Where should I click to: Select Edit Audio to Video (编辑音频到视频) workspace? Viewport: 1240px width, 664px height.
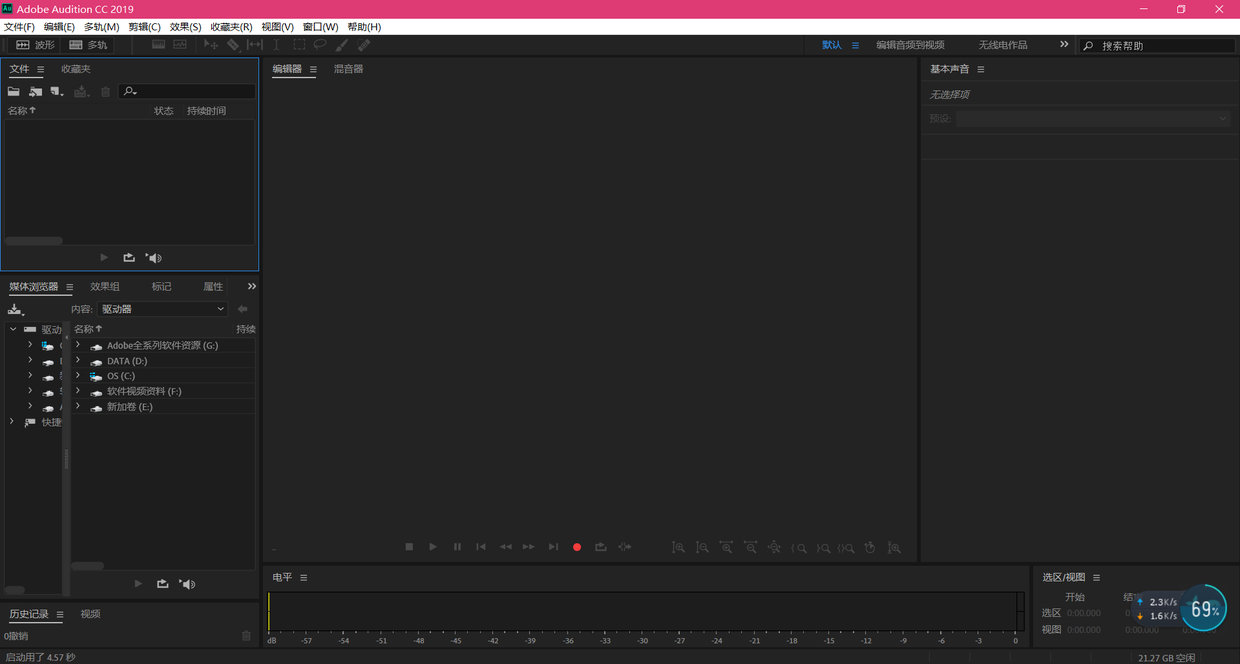coord(910,45)
